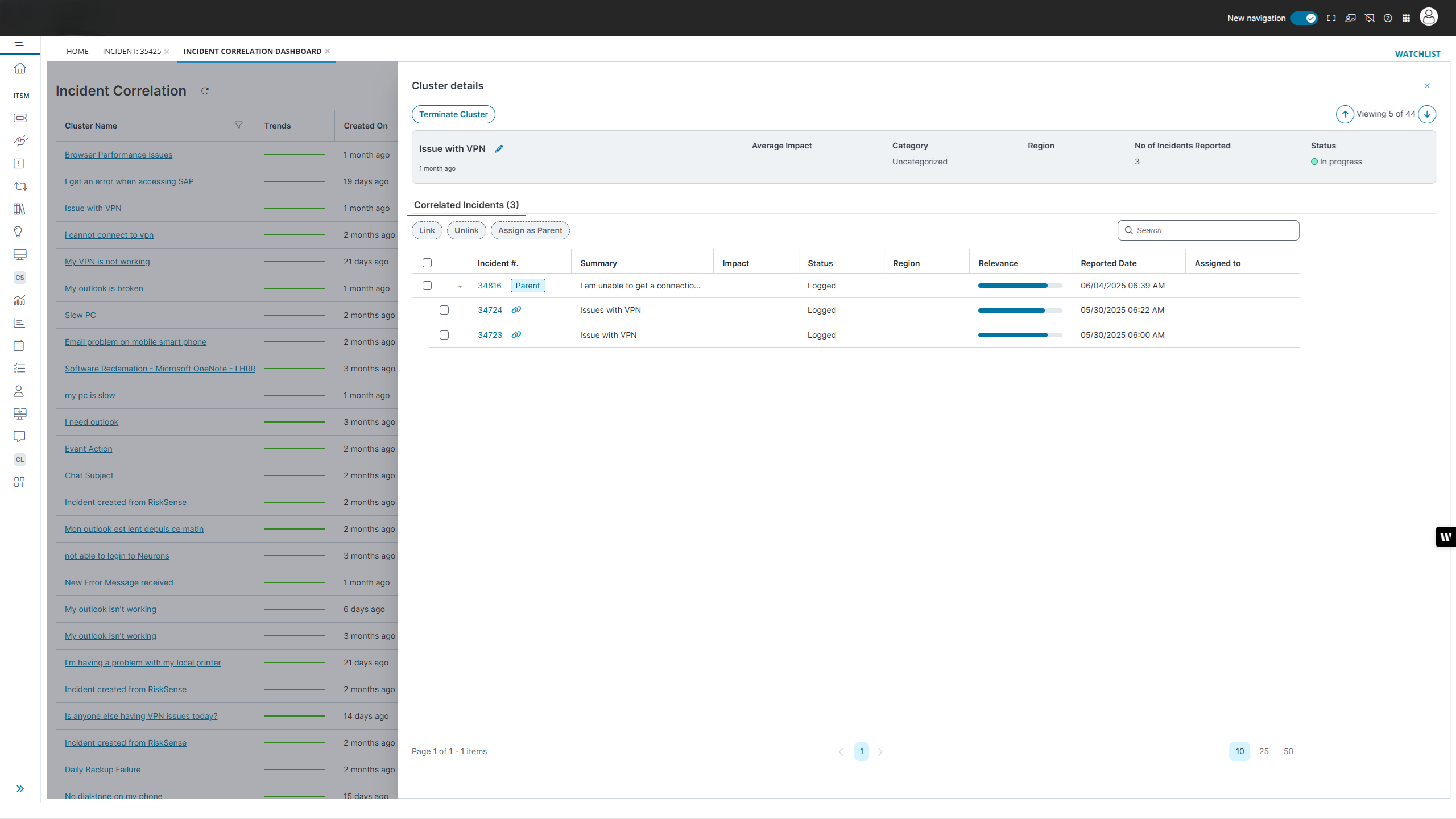This screenshot has width=1456, height=819.
Task: Switch to the HOME tab
Action: tap(78, 51)
